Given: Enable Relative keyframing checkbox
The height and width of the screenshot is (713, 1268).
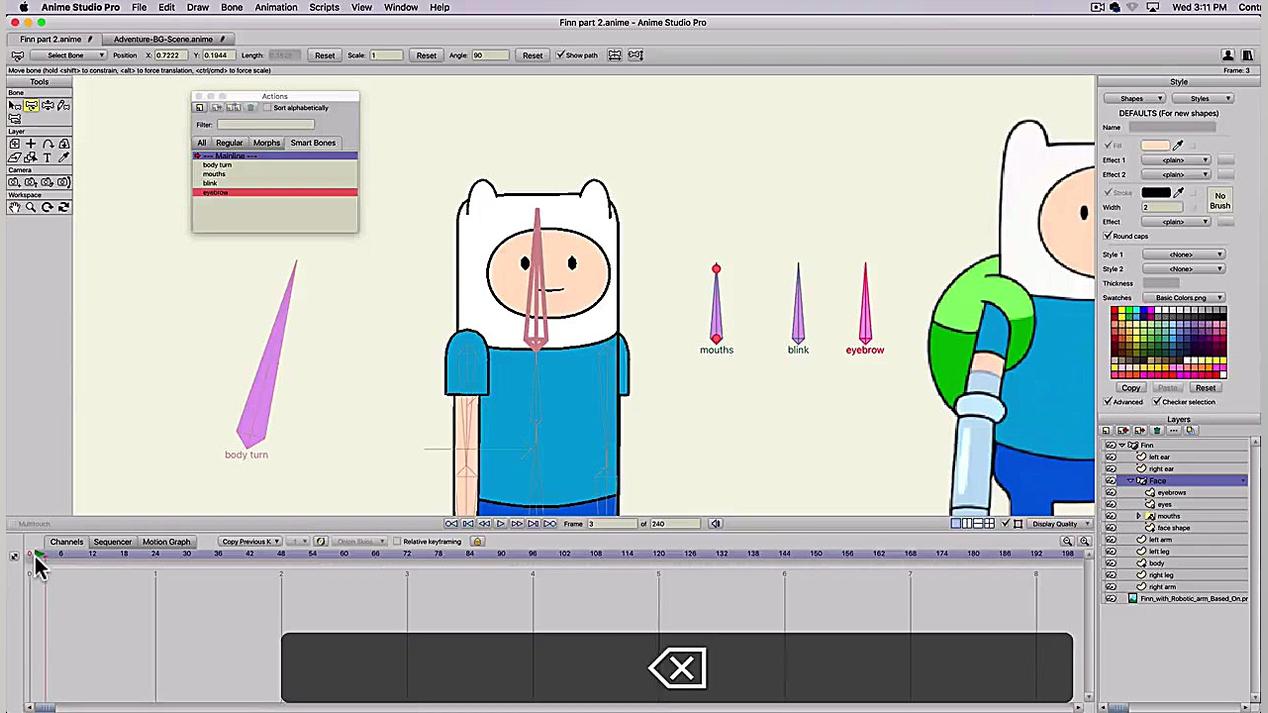Looking at the screenshot, I should pos(397,542).
